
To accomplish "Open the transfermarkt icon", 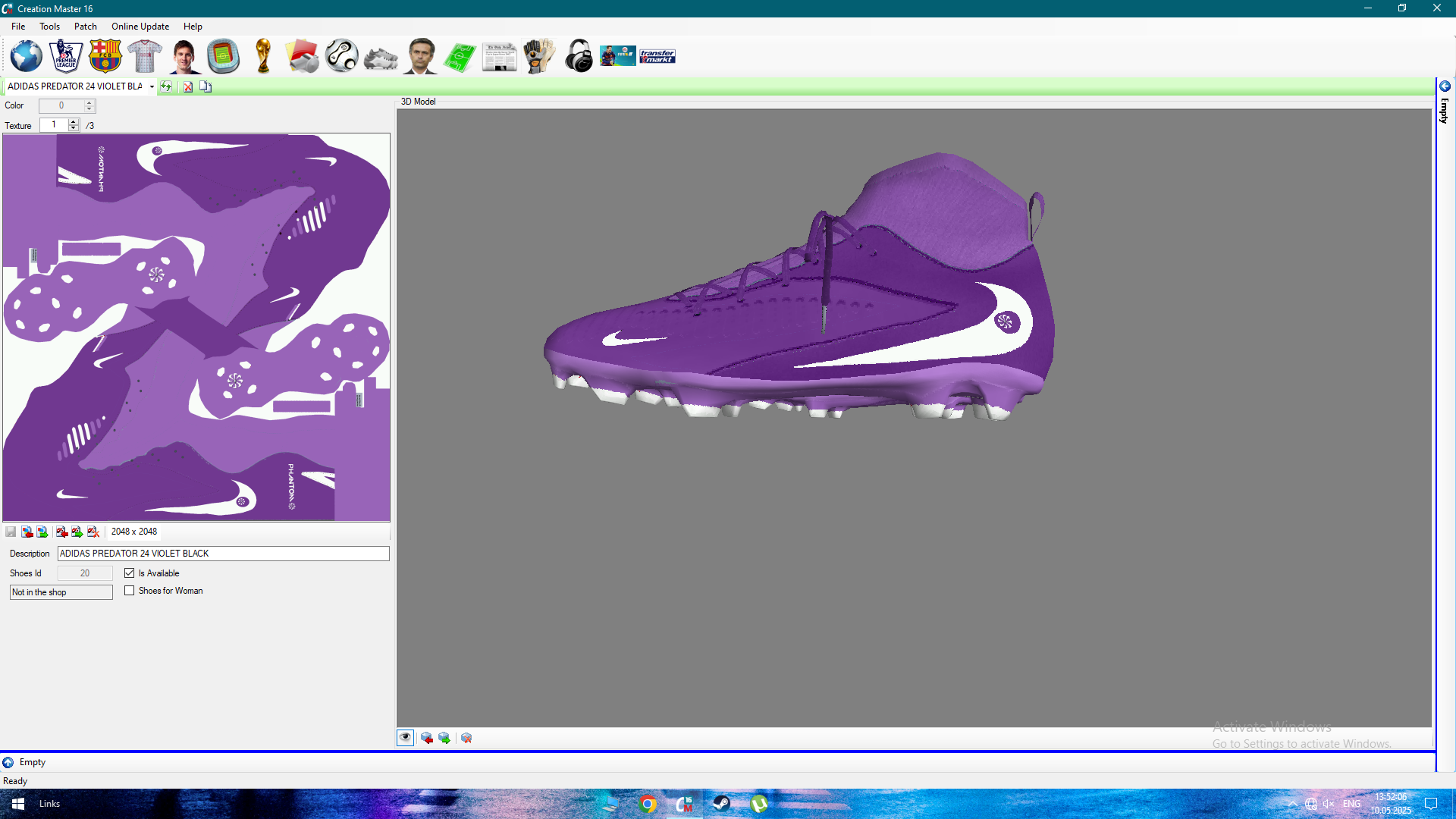I will (x=657, y=56).
